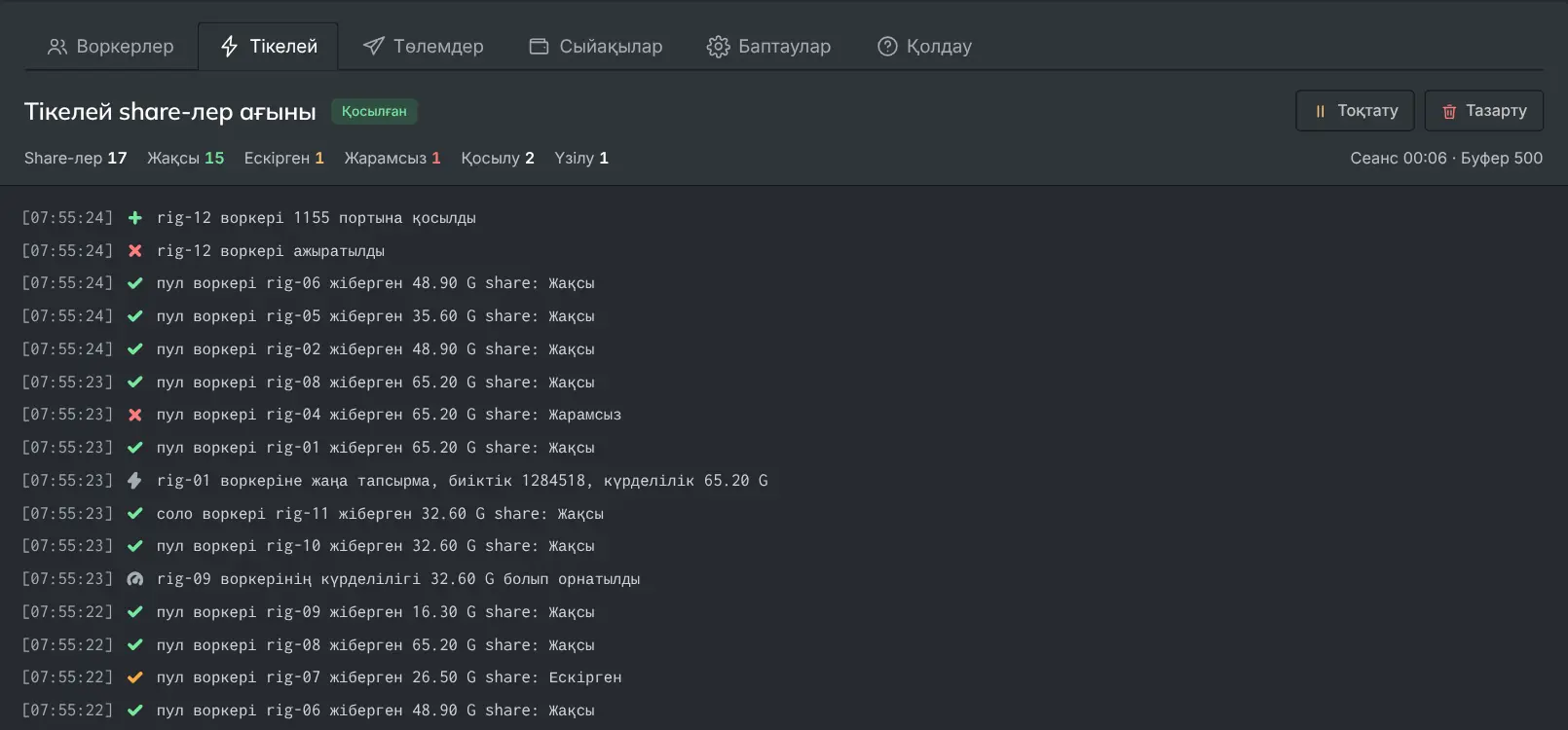Click the green check icon on rig-10 share row
Viewport: 1568px width, 730px height.
[135, 546]
